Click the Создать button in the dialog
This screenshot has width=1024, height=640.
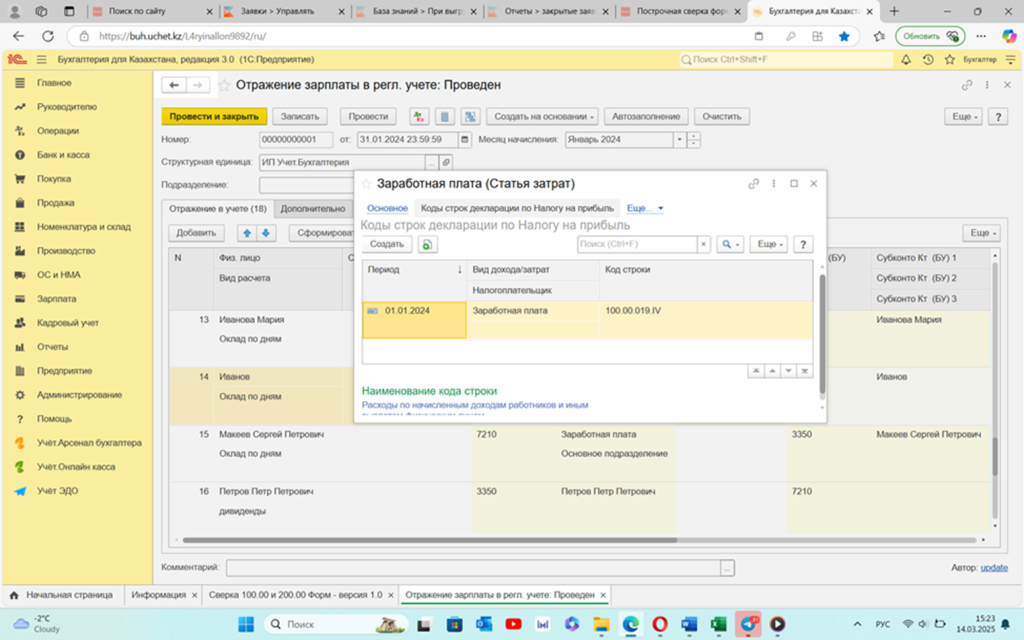(386, 244)
